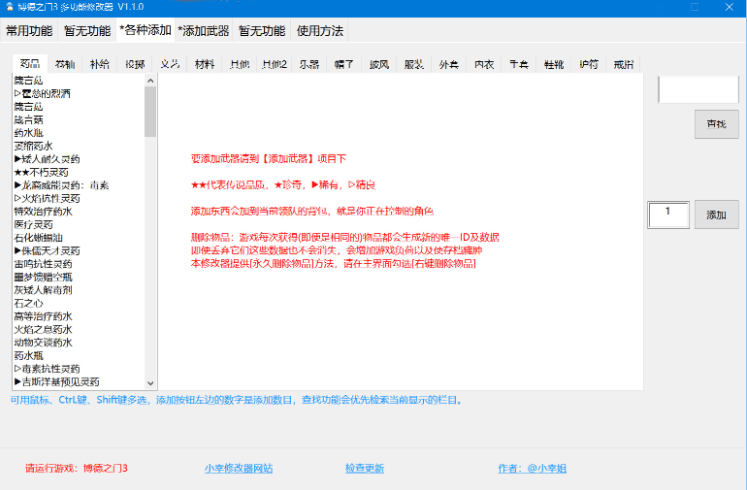Select the 披风 sub-tab
This screenshot has height=490, width=747.
379,64
